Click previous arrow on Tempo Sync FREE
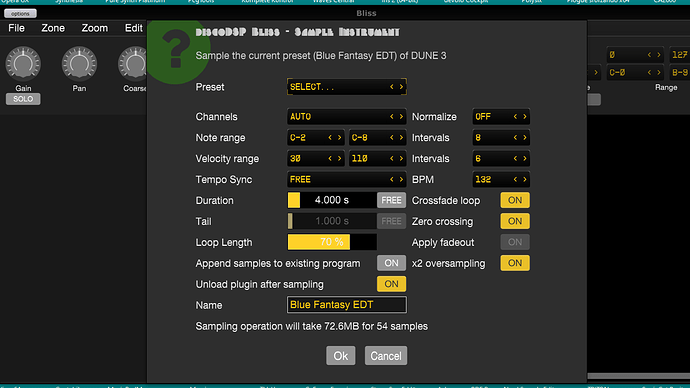Viewport: 690px width, 388px height. coord(392,179)
